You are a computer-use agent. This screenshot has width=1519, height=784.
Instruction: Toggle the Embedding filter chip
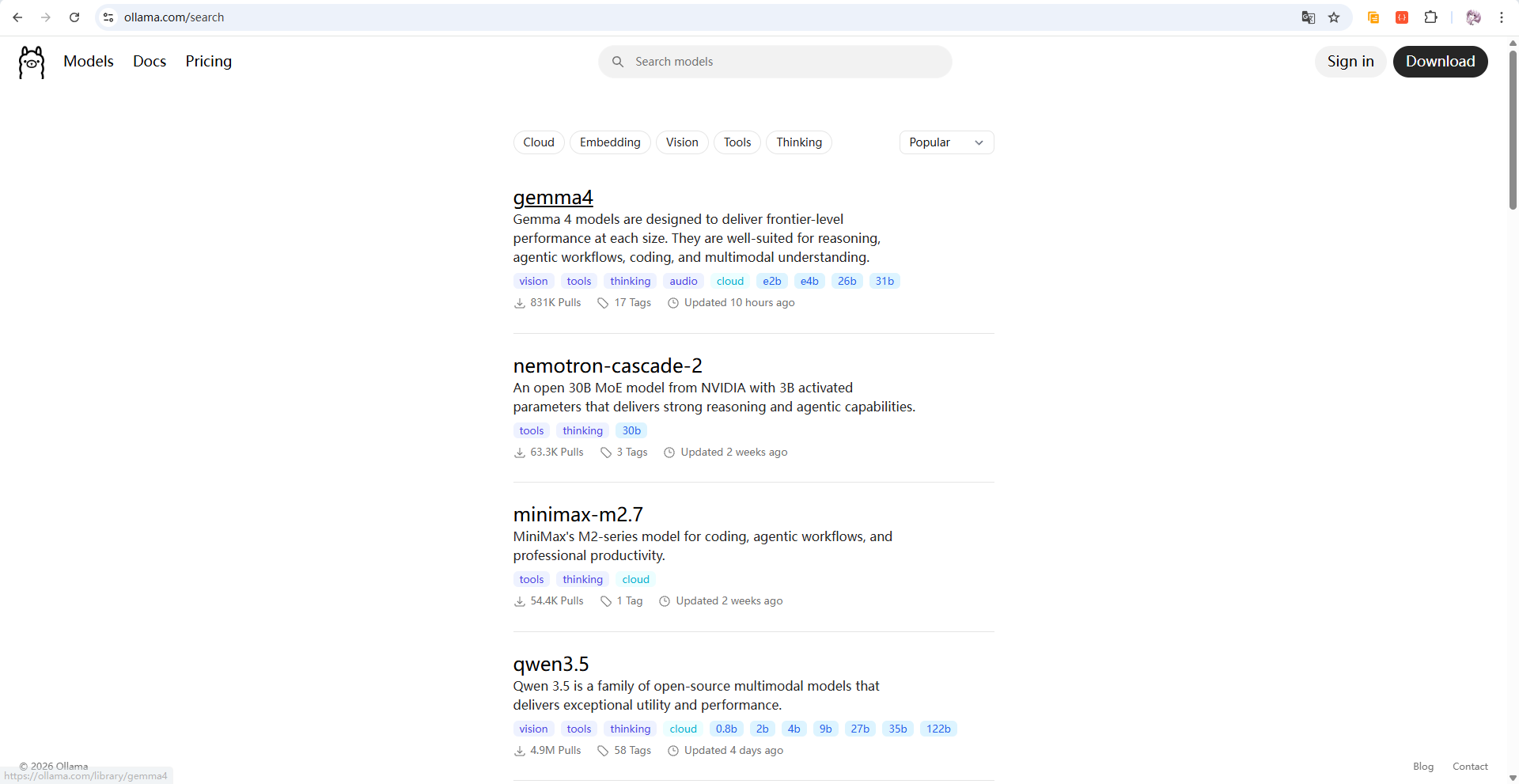609,142
